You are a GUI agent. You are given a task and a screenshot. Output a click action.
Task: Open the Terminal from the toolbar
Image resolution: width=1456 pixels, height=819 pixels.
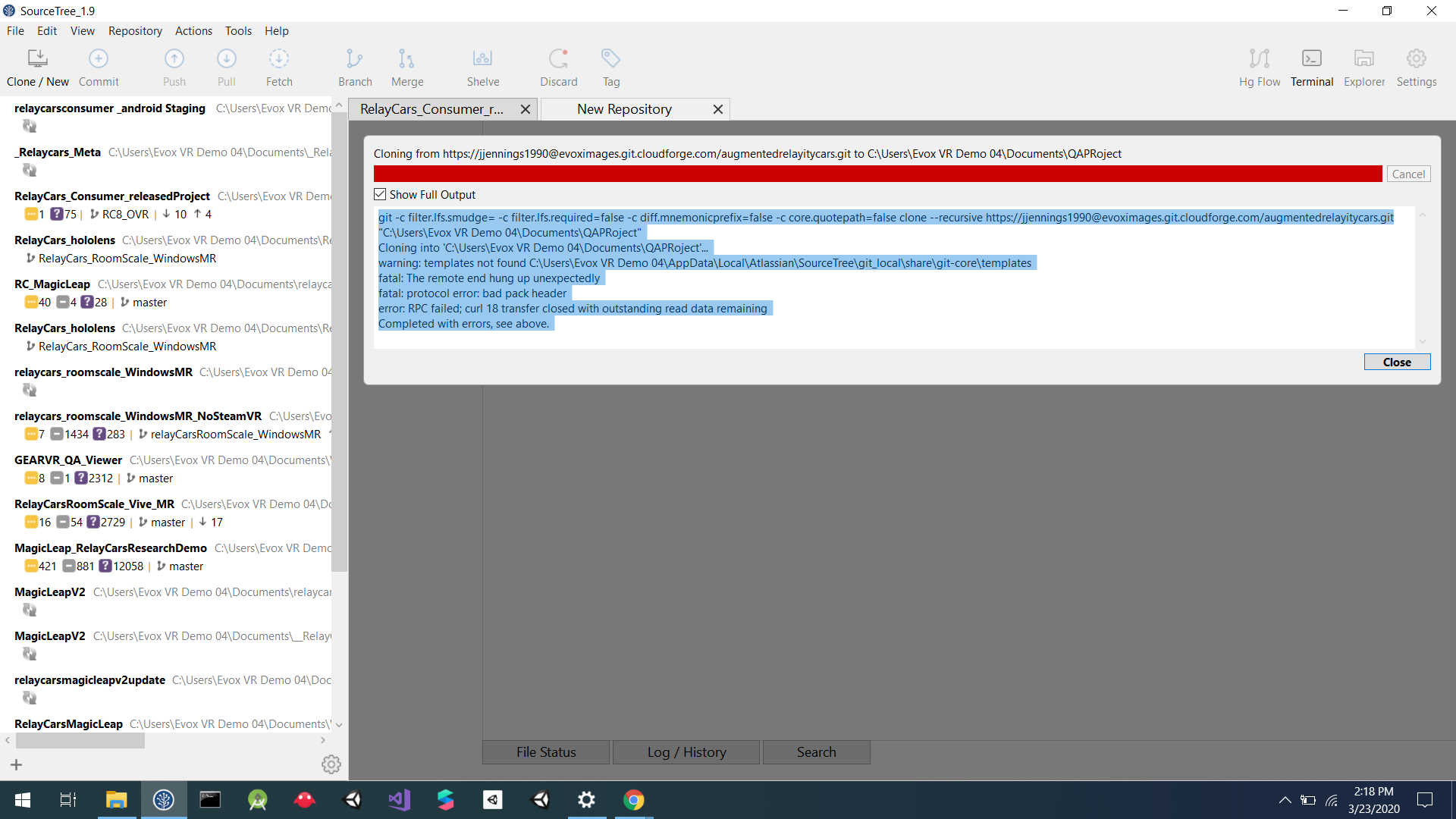click(1312, 67)
